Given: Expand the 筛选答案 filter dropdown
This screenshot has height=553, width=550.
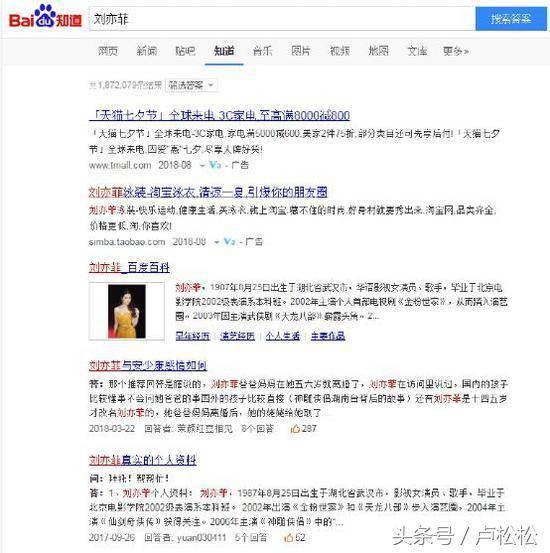Looking at the screenshot, I should click(191, 85).
